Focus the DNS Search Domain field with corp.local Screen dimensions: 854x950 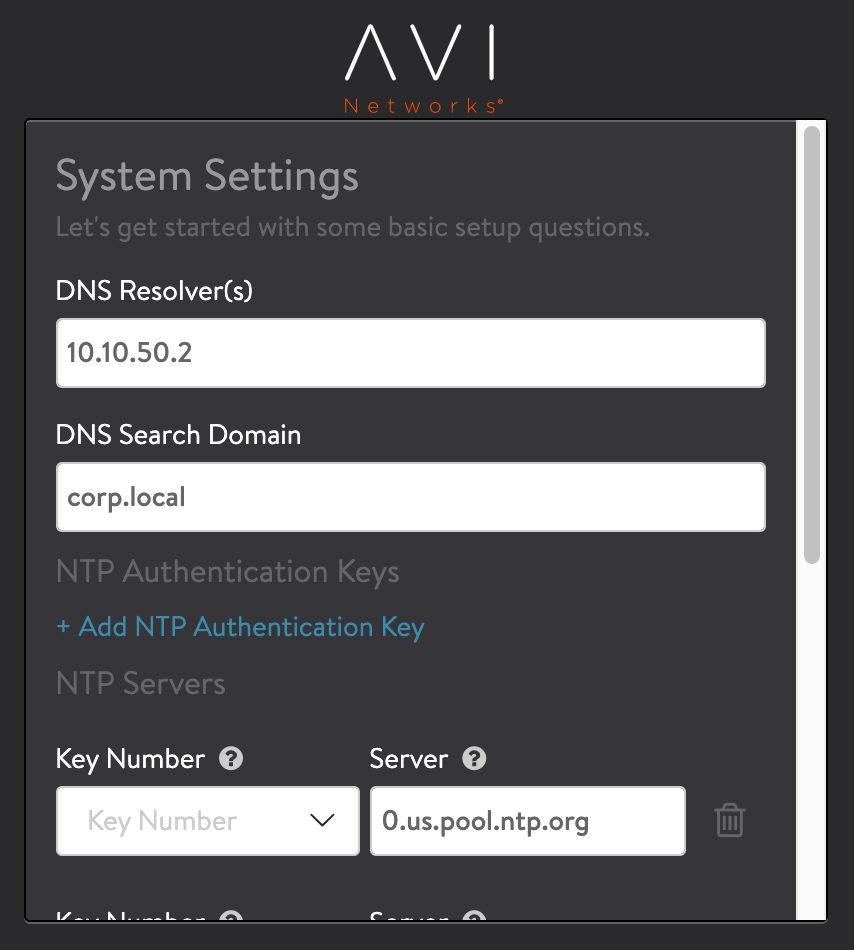410,497
